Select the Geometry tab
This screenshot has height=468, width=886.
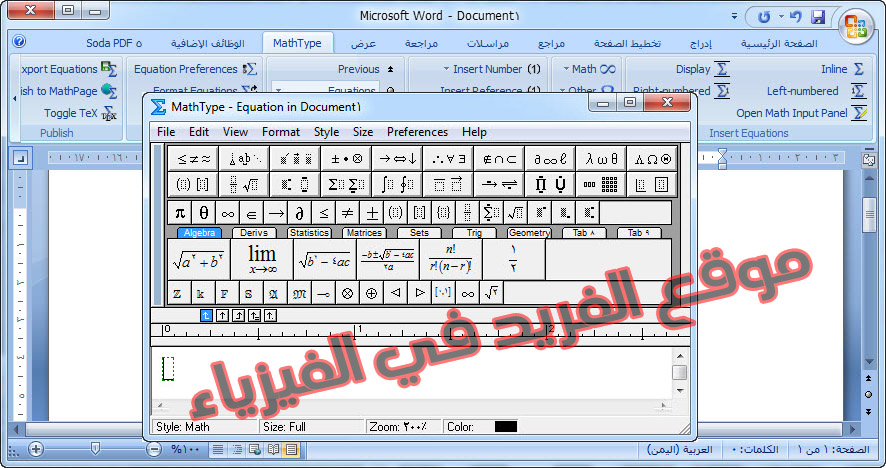(529, 233)
